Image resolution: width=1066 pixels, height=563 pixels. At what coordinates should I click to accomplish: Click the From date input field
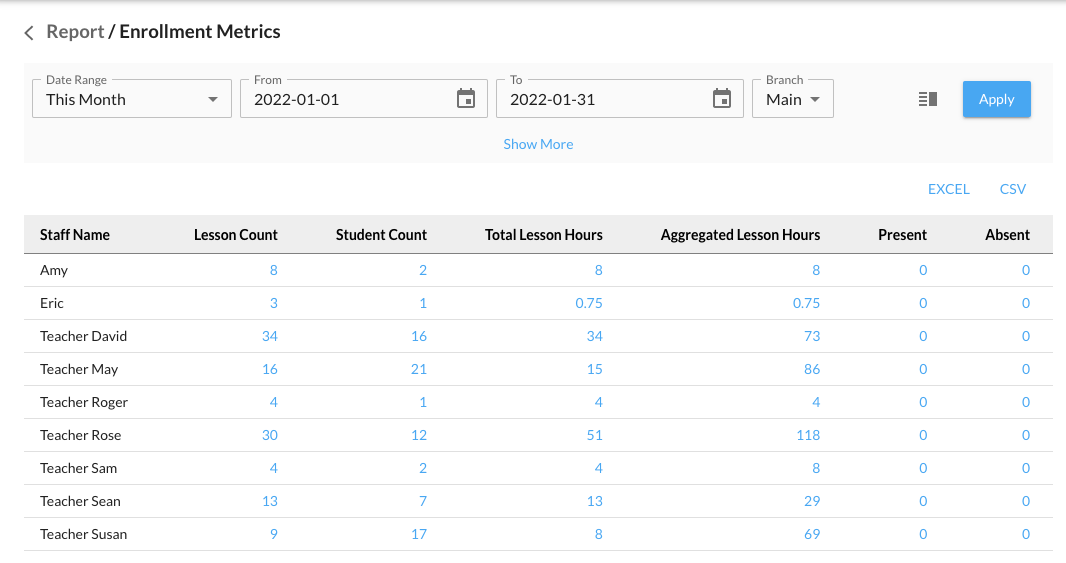(x=345, y=99)
